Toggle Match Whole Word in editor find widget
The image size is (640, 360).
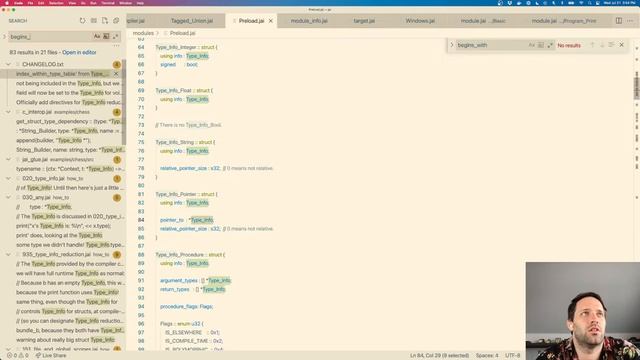[541, 45]
